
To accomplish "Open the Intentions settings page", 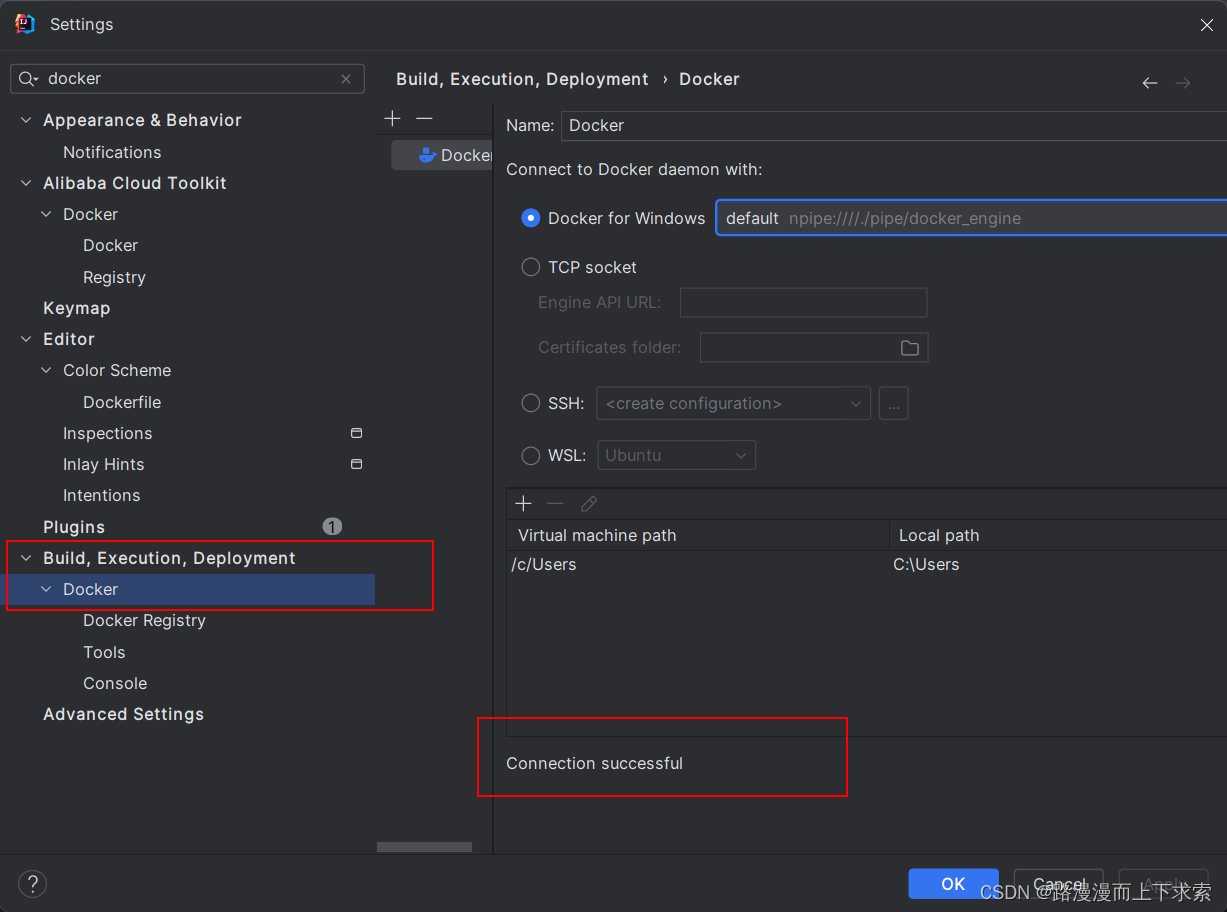I will (101, 495).
